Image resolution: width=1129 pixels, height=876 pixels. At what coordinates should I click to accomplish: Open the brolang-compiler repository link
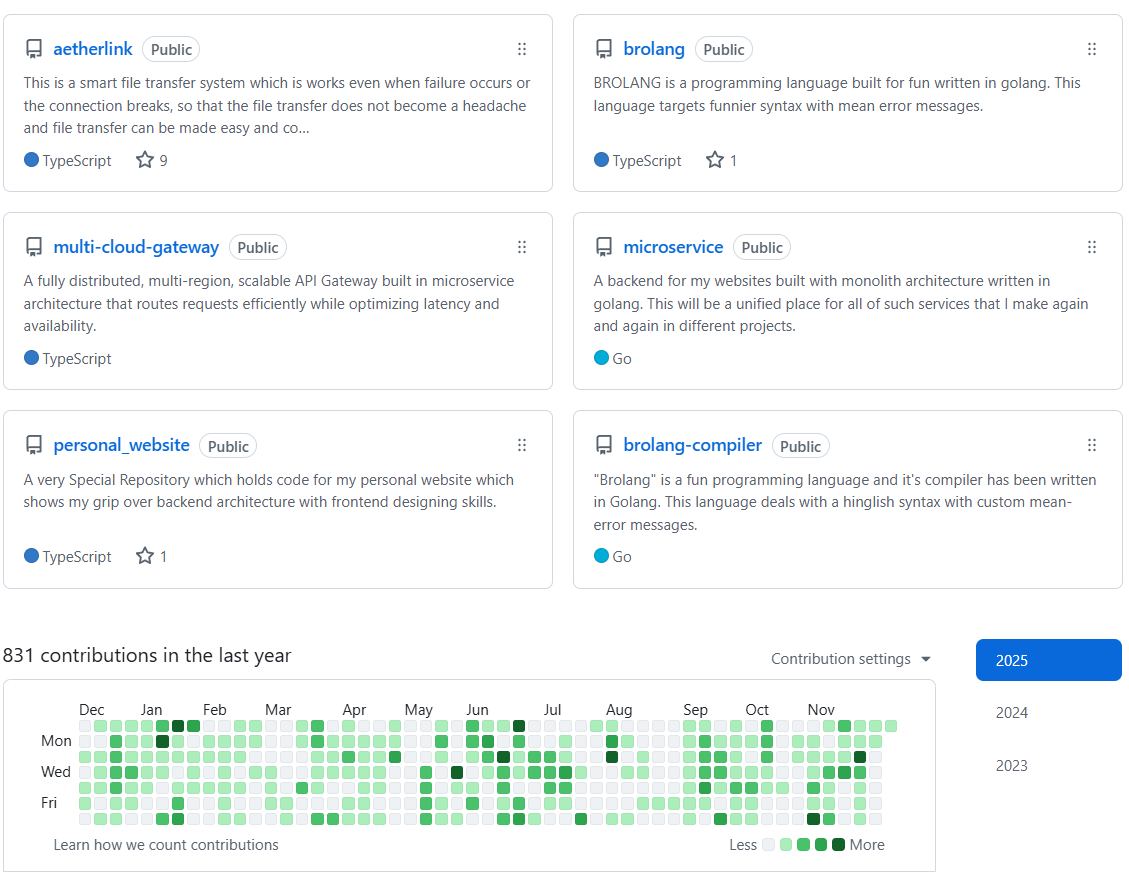pos(692,445)
